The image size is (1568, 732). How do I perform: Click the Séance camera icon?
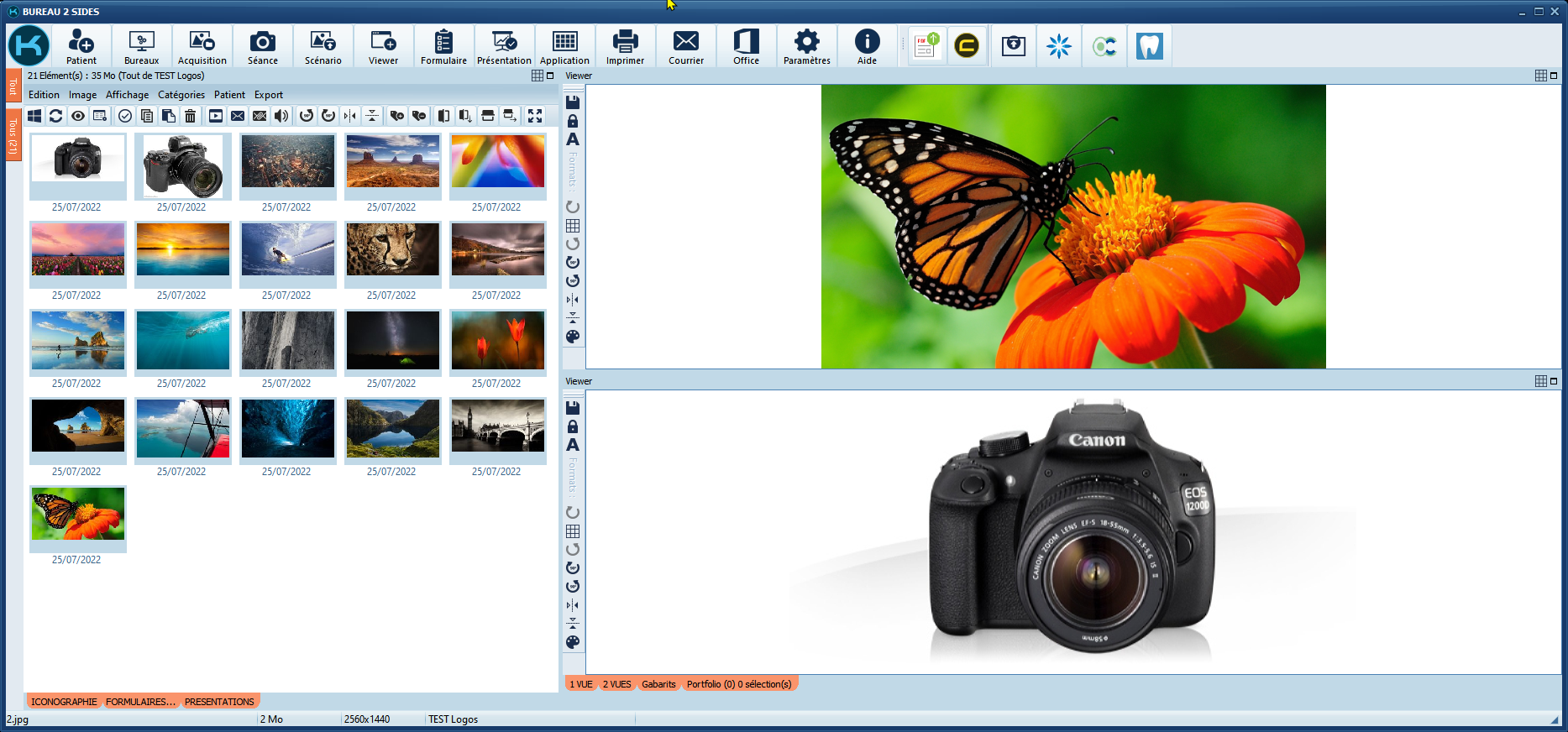click(262, 46)
